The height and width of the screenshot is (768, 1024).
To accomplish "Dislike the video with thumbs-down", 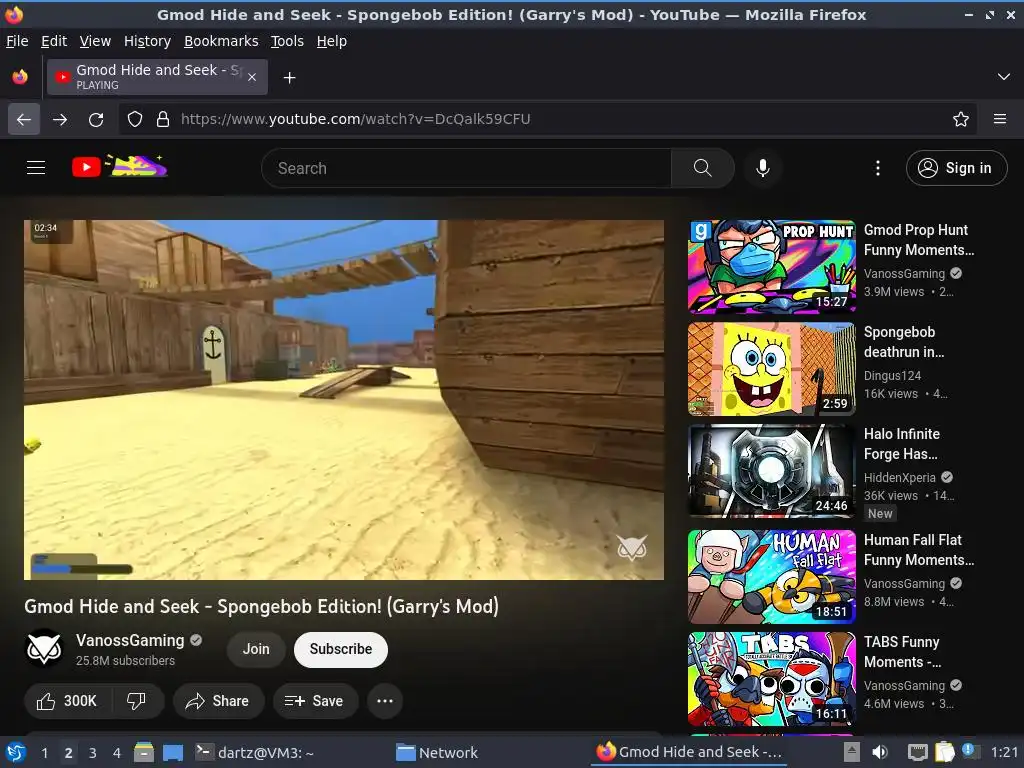I will 136,701.
